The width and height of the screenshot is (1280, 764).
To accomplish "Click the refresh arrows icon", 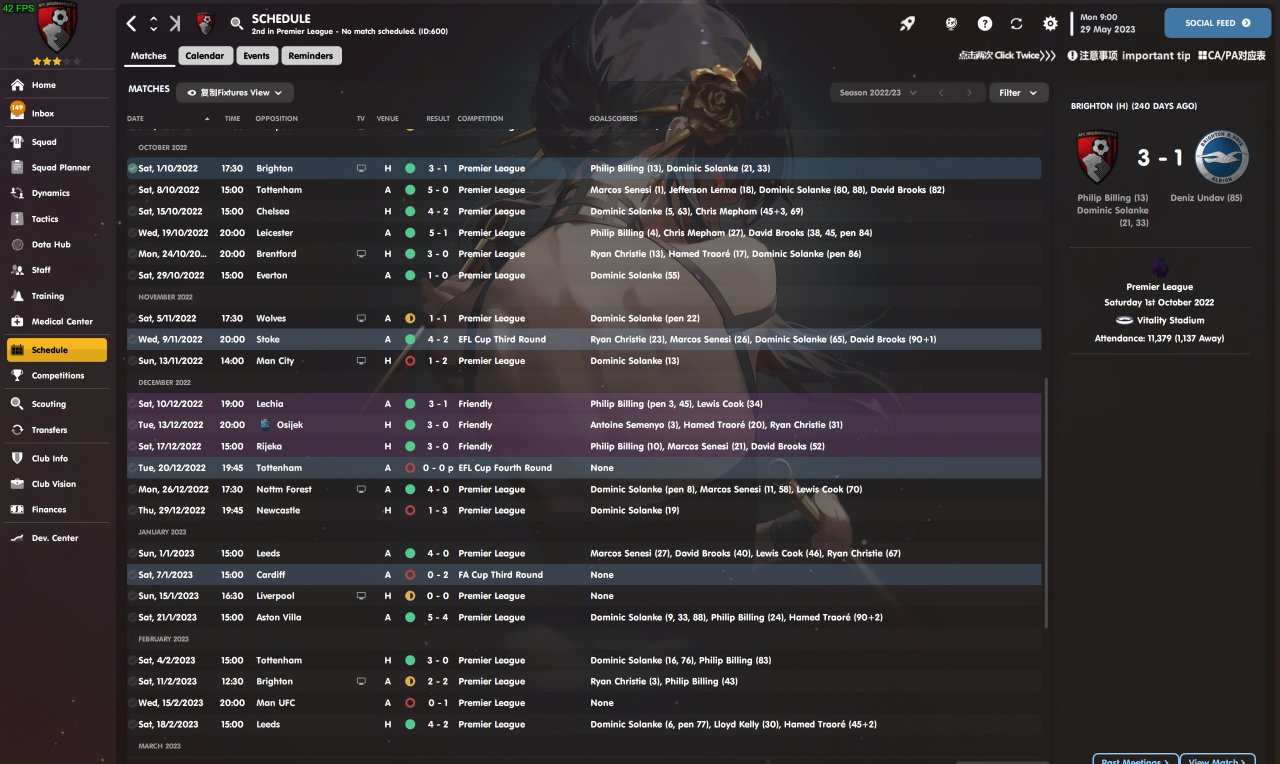I will pos(1017,23).
